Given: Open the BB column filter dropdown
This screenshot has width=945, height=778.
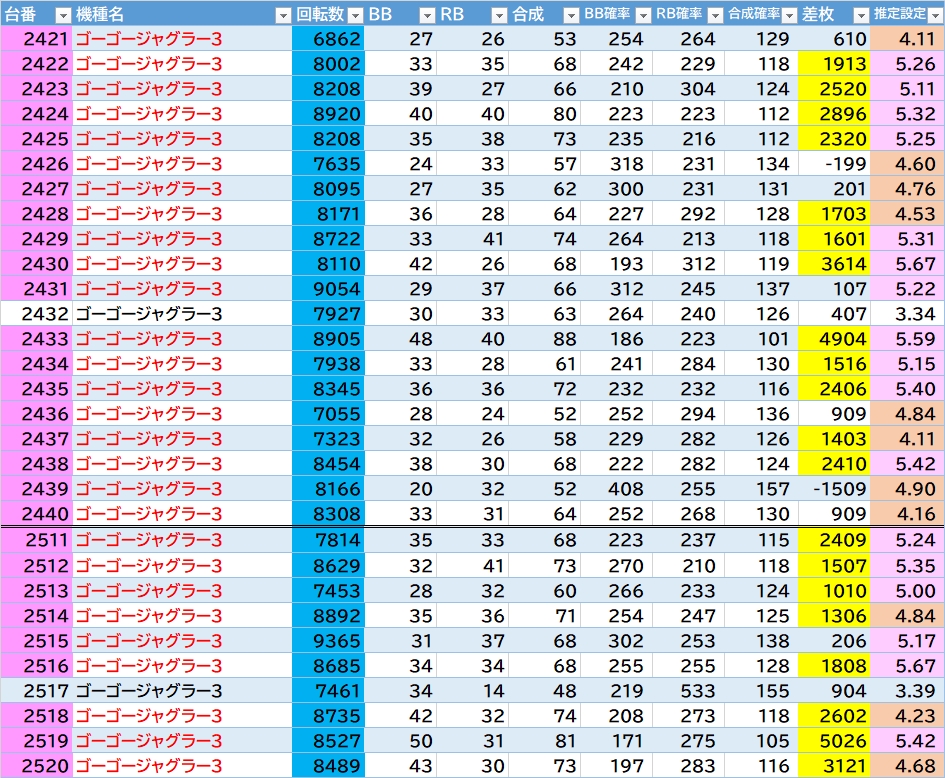Looking at the screenshot, I should [427, 15].
